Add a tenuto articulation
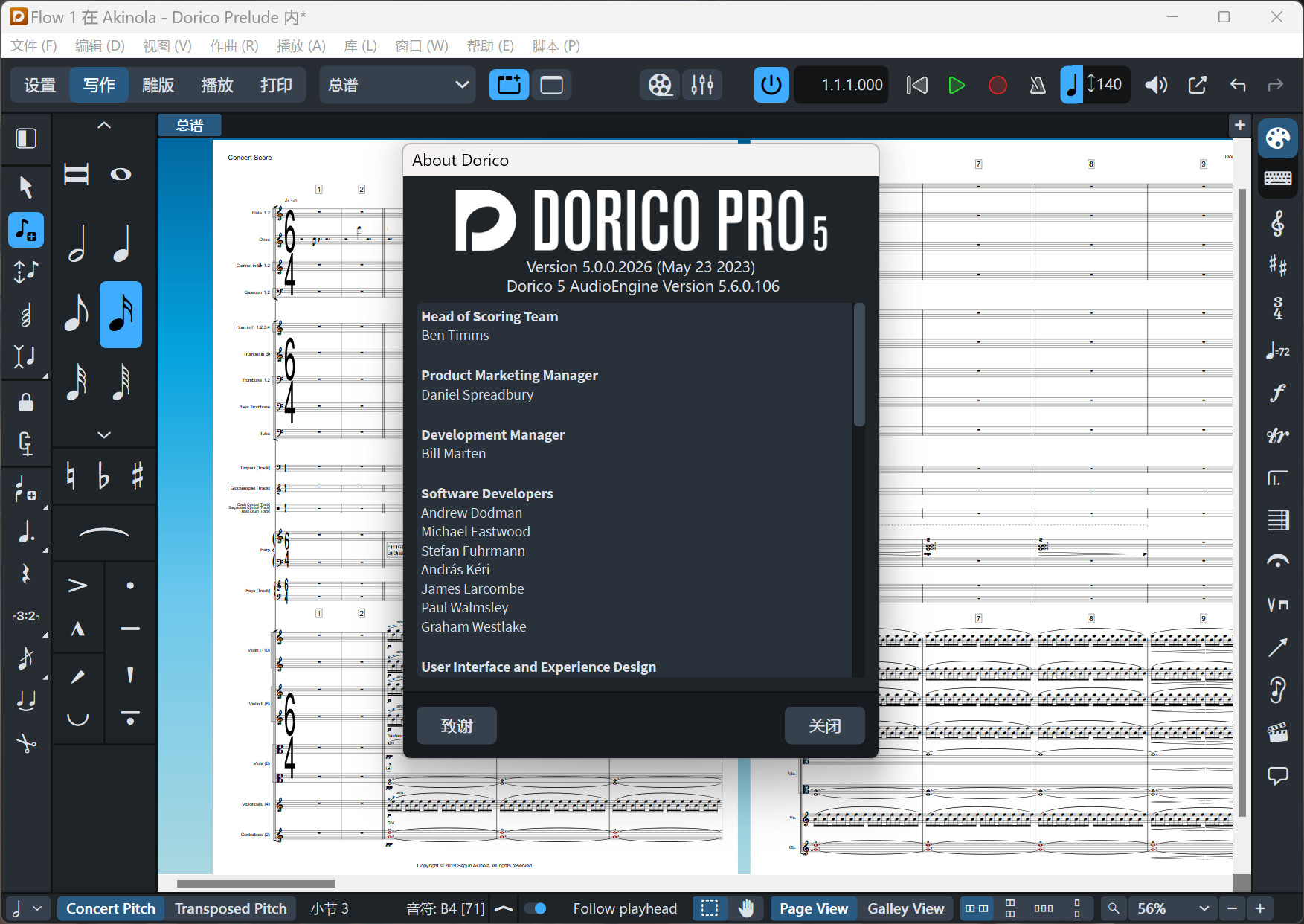The width and height of the screenshot is (1304, 924). 130,629
